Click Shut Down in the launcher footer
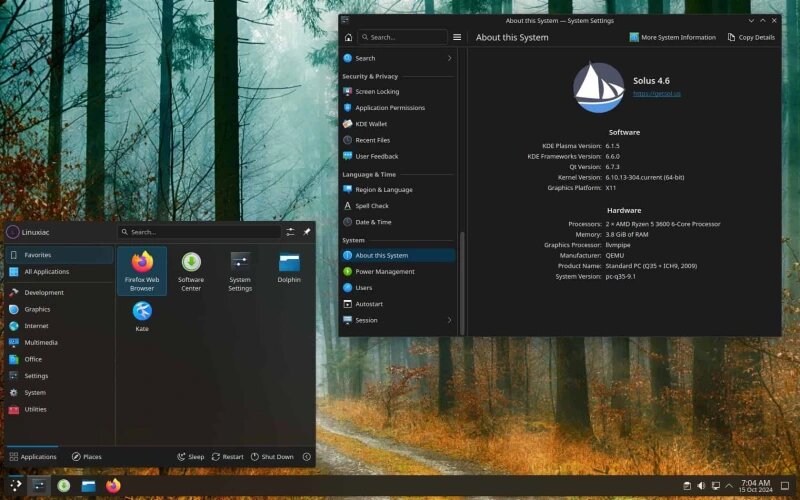This screenshot has width=800, height=500. pos(272,457)
